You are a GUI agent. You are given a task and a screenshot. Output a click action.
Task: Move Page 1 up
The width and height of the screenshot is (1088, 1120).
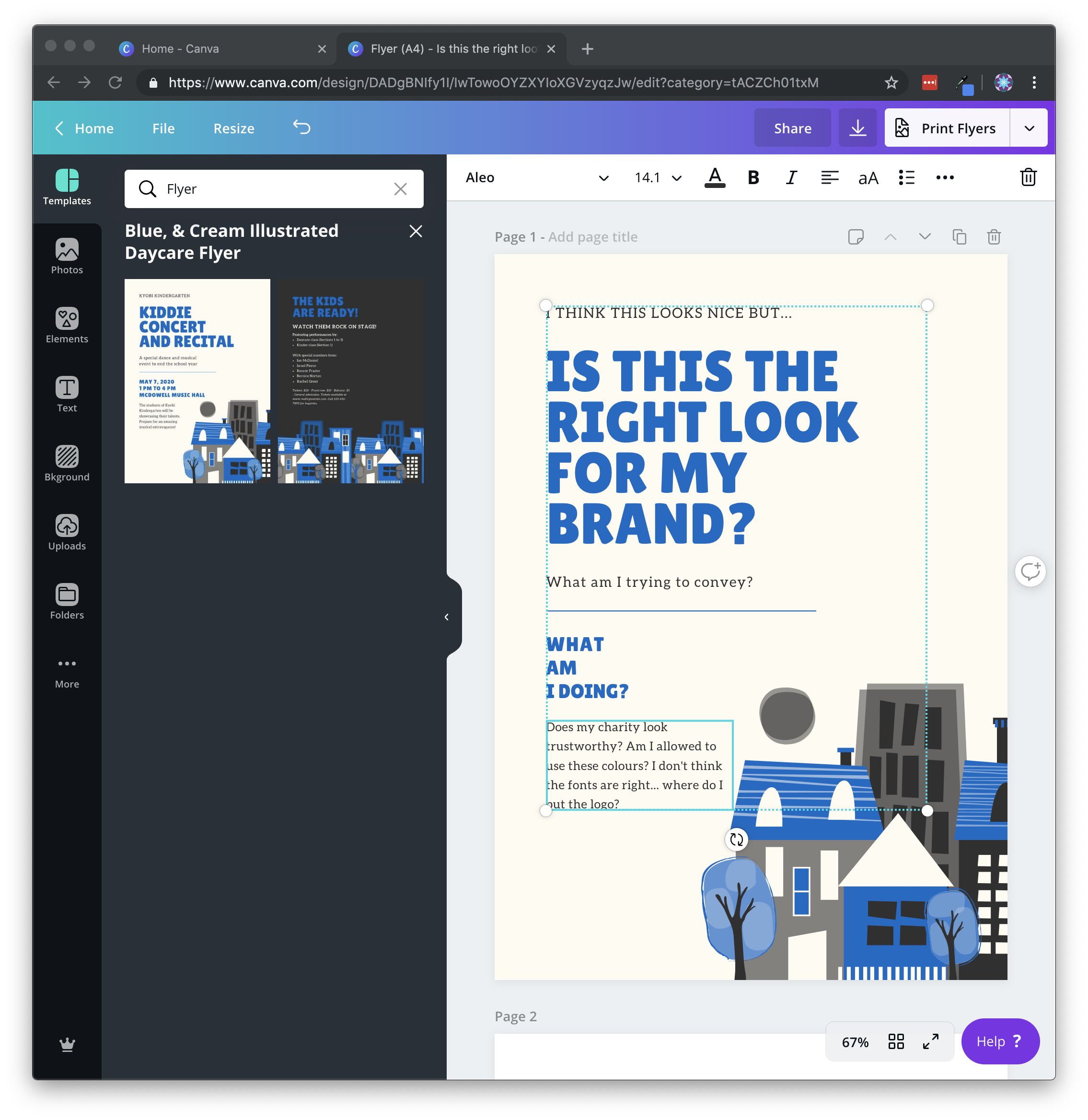tap(890, 237)
